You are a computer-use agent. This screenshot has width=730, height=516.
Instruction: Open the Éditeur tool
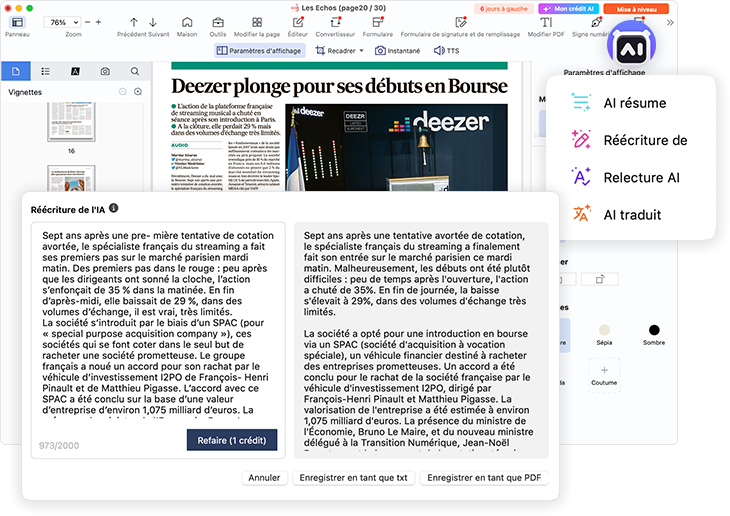[x=298, y=22]
